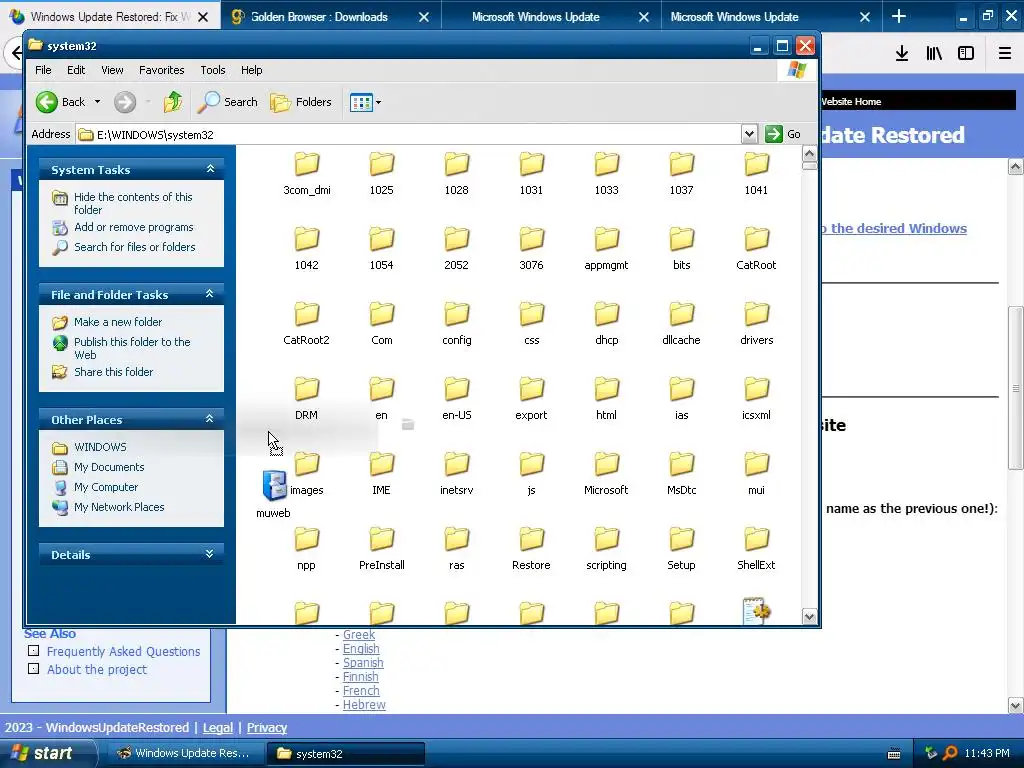Open the Views dropdown arrow
1024x768 pixels.
click(x=378, y=103)
